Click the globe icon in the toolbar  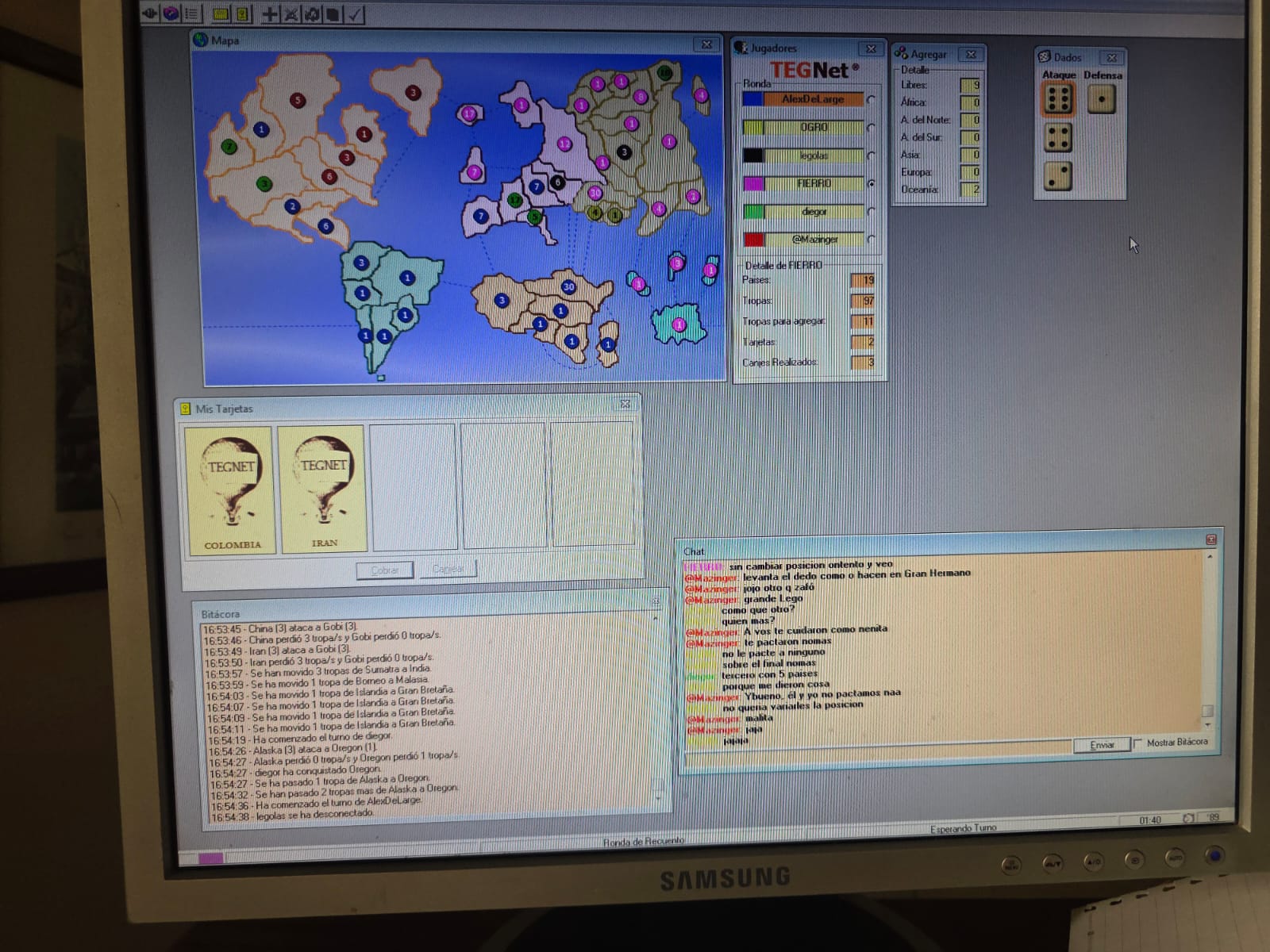pos(171,13)
